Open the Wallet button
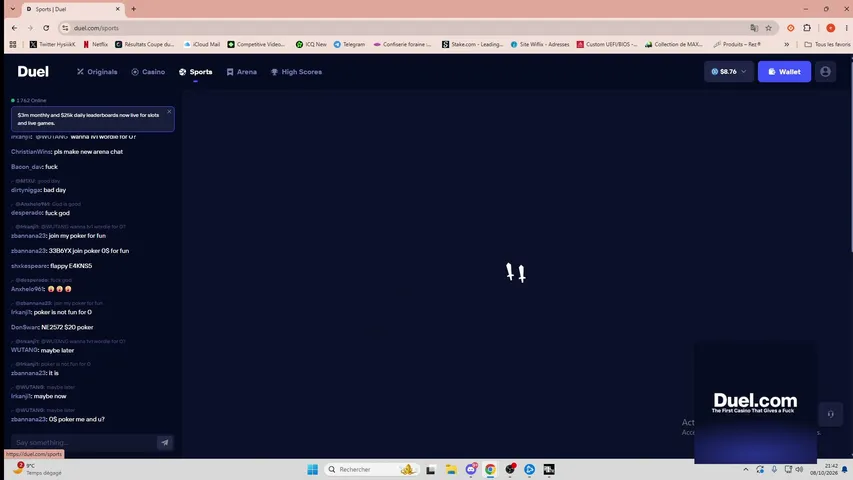Screen dimensions: 853x480 point(784,71)
